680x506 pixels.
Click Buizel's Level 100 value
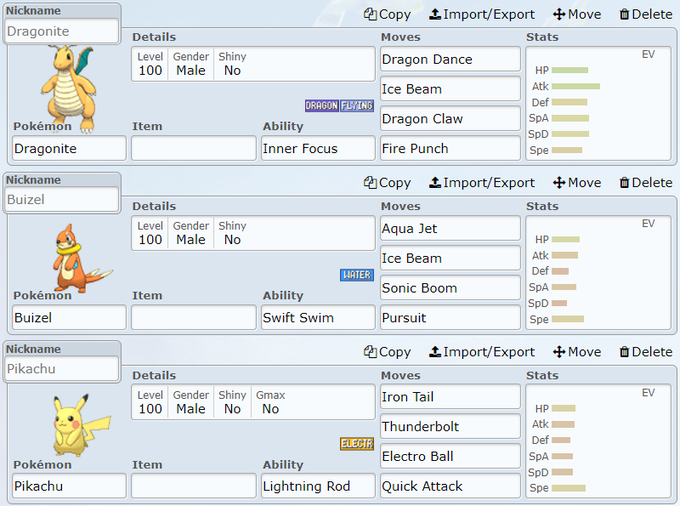[150, 239]
